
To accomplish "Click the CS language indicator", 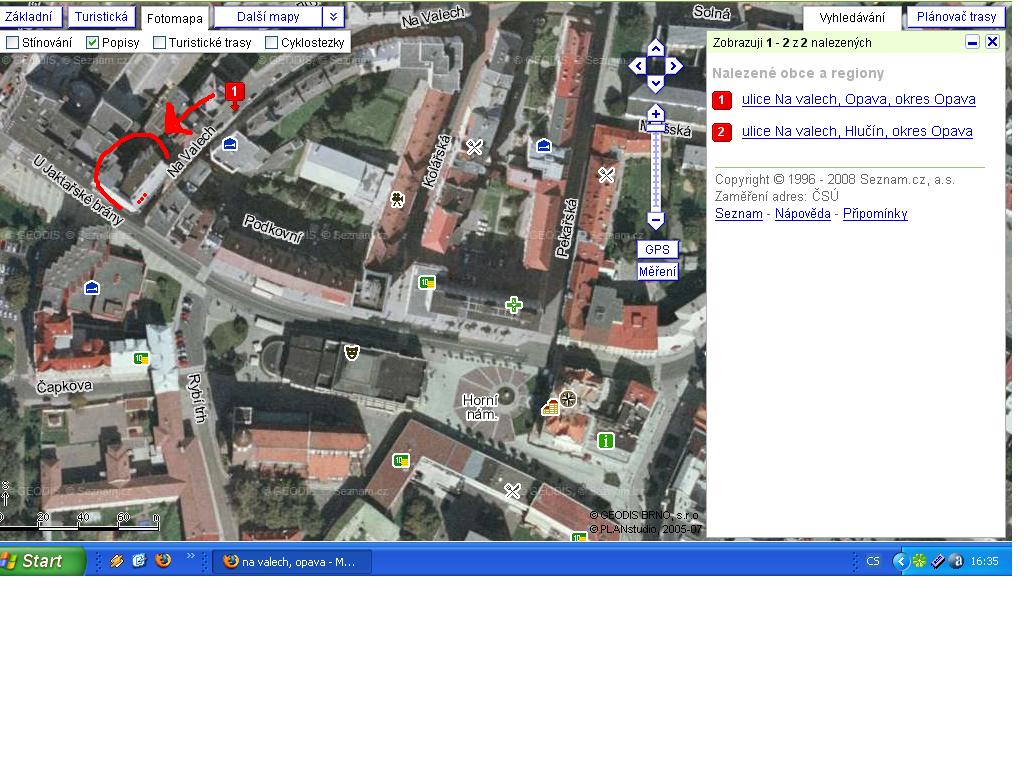I will click(x=872, y=561).
